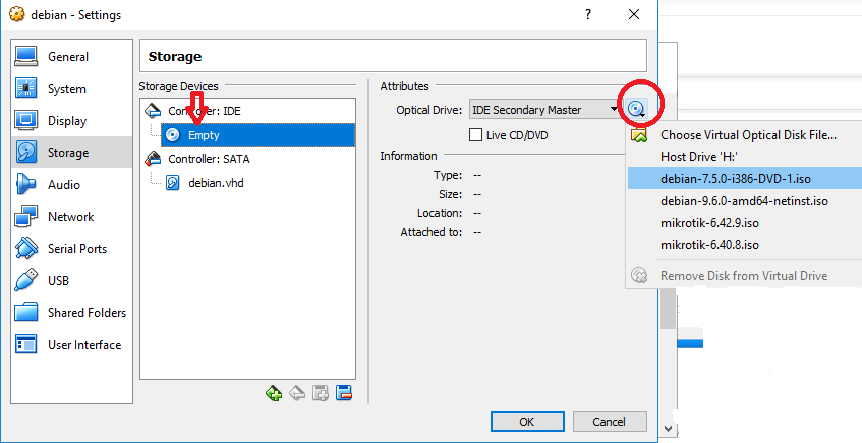Image resolution: width=862 pixels, height=443 pixels.
Task: Select mikrotik-6.42.9.iso from menu
Action: tap(745, 223)
